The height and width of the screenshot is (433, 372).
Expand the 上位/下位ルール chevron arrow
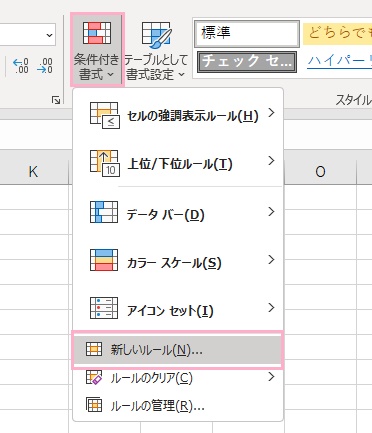tap(271, 161)
